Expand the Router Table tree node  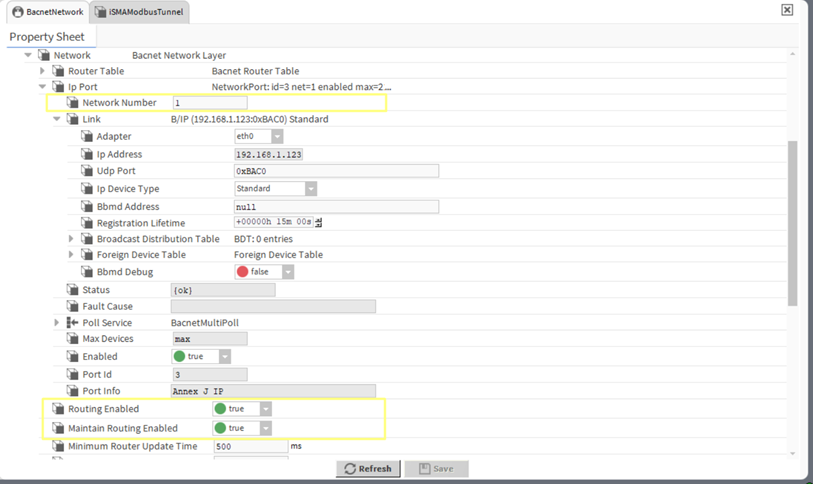pos(42,71)
